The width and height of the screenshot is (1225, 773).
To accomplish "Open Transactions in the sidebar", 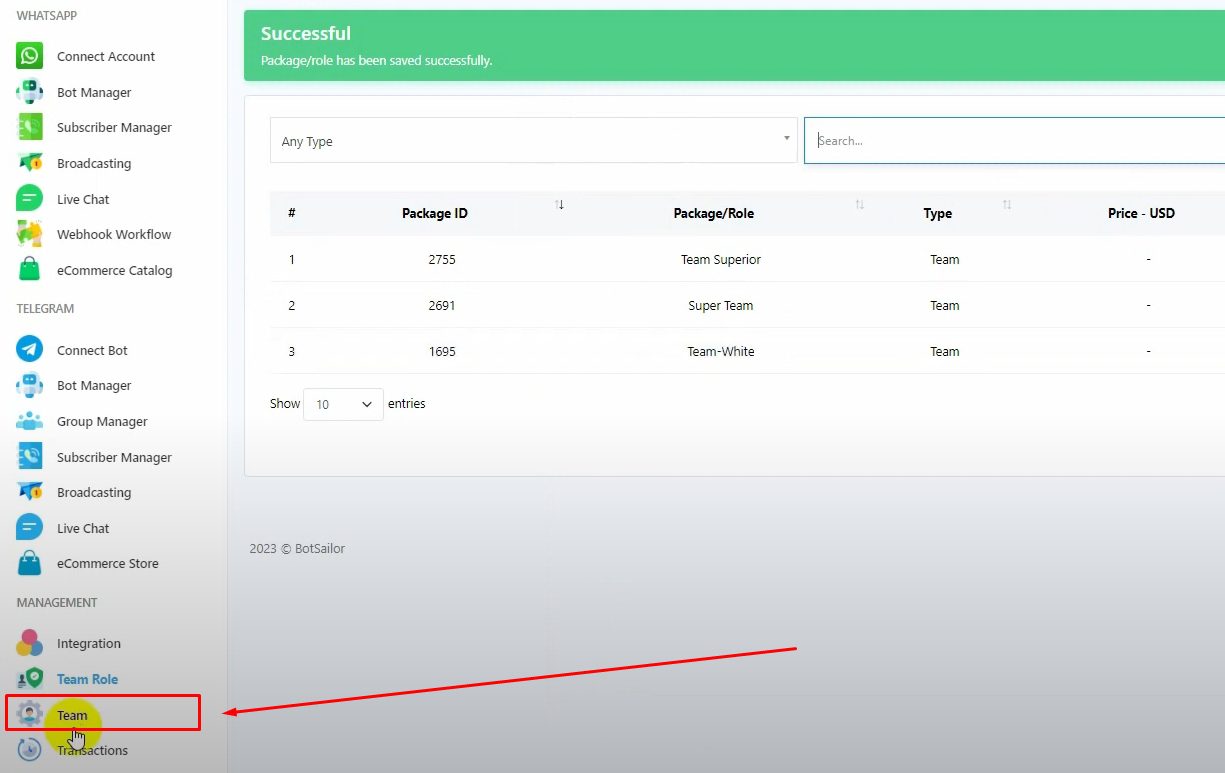I will point(92,751).
